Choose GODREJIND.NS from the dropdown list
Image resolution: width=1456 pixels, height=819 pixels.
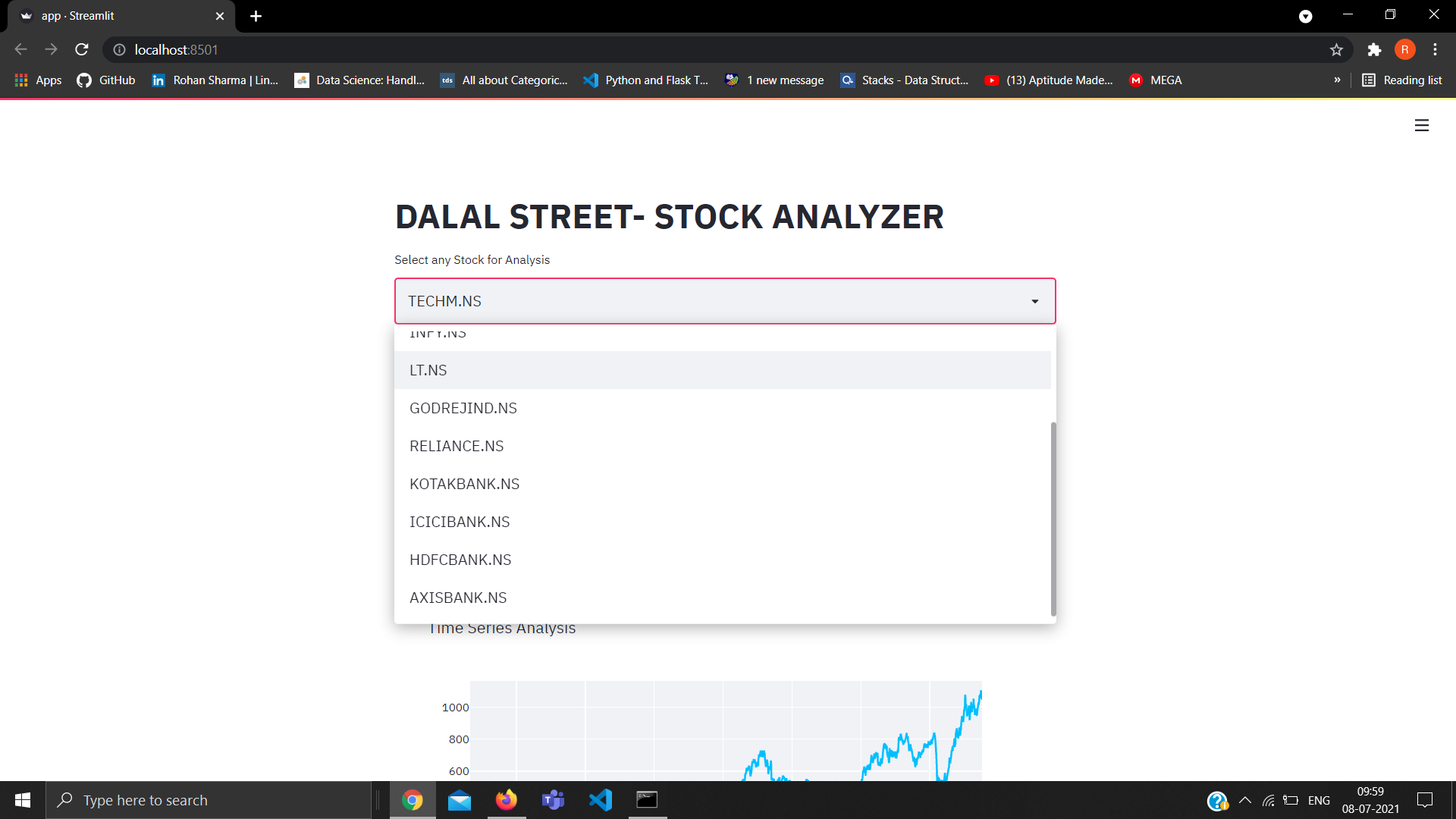(x=723, y=408)
